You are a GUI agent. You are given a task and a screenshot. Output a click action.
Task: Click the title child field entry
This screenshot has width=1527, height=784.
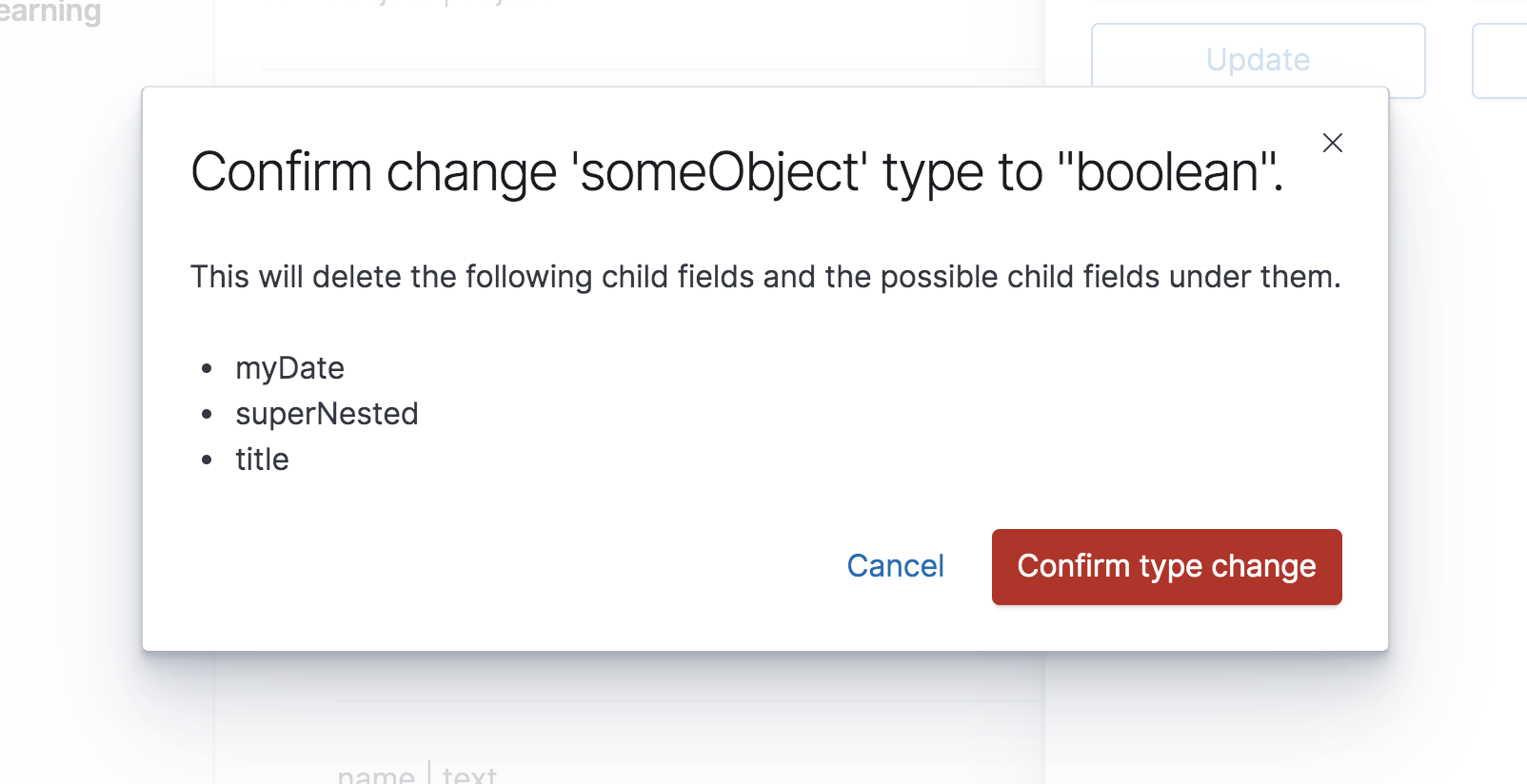[x=262, y=460]
